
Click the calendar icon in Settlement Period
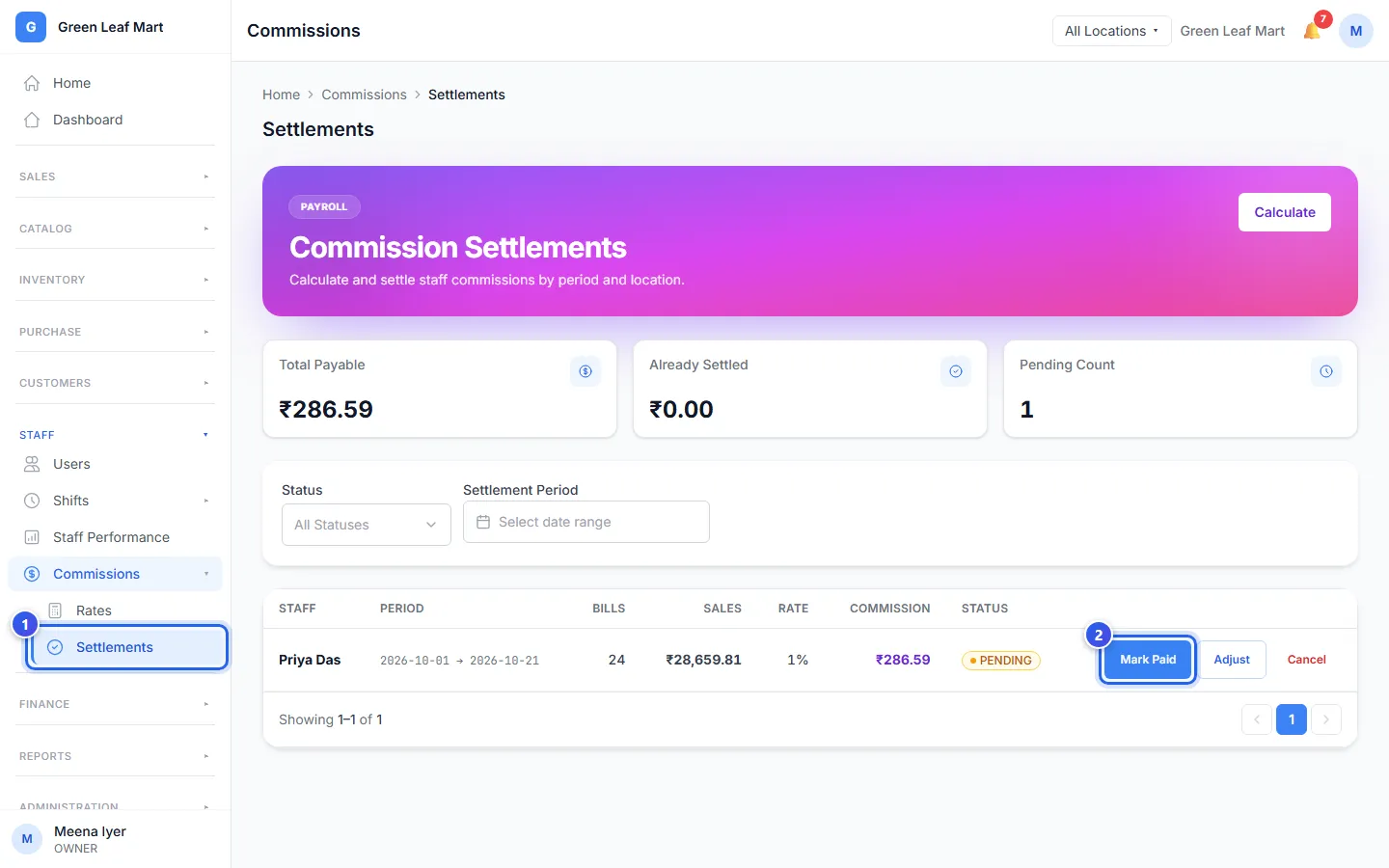click(x=483, y=522)
